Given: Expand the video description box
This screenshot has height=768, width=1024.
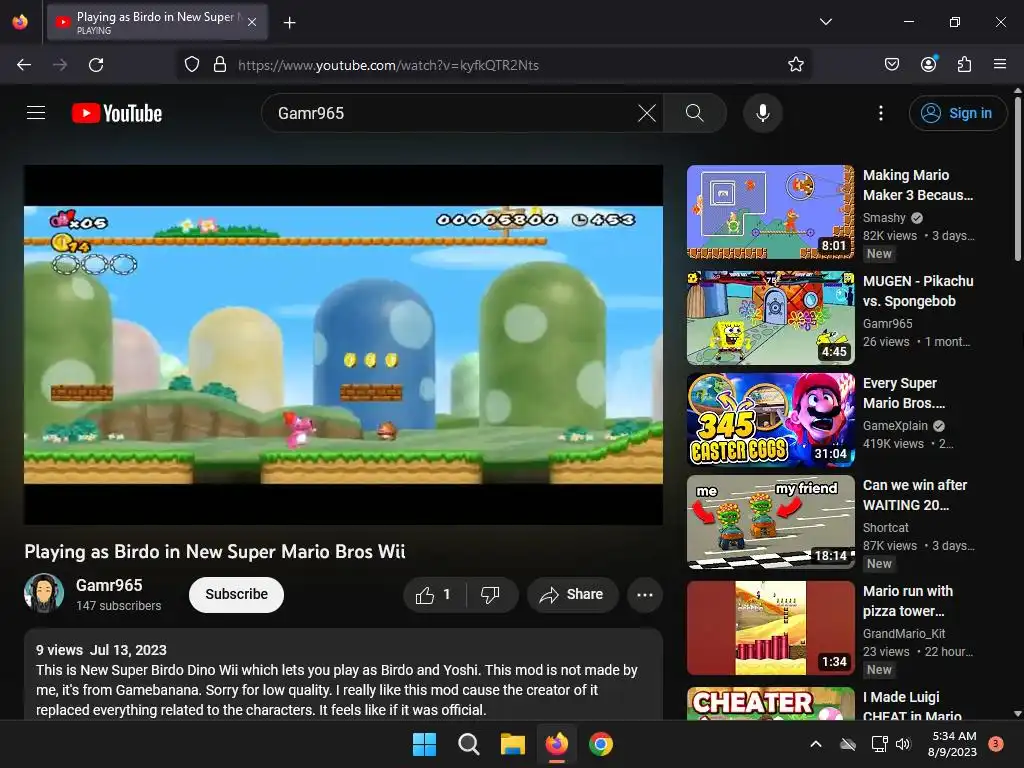Looking at the screenshot, I should pyautogui.click(x=344, y=675).
